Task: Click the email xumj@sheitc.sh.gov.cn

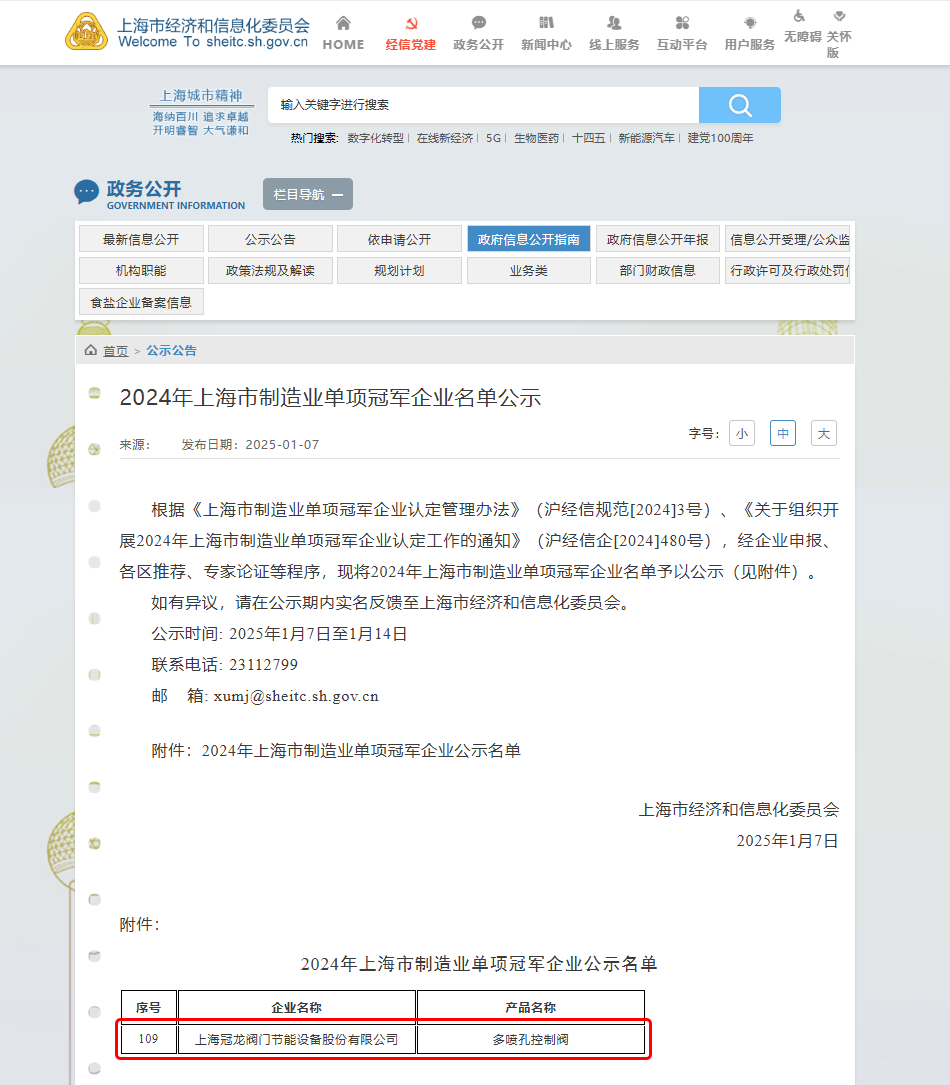Action: click(x=296, y=696)
